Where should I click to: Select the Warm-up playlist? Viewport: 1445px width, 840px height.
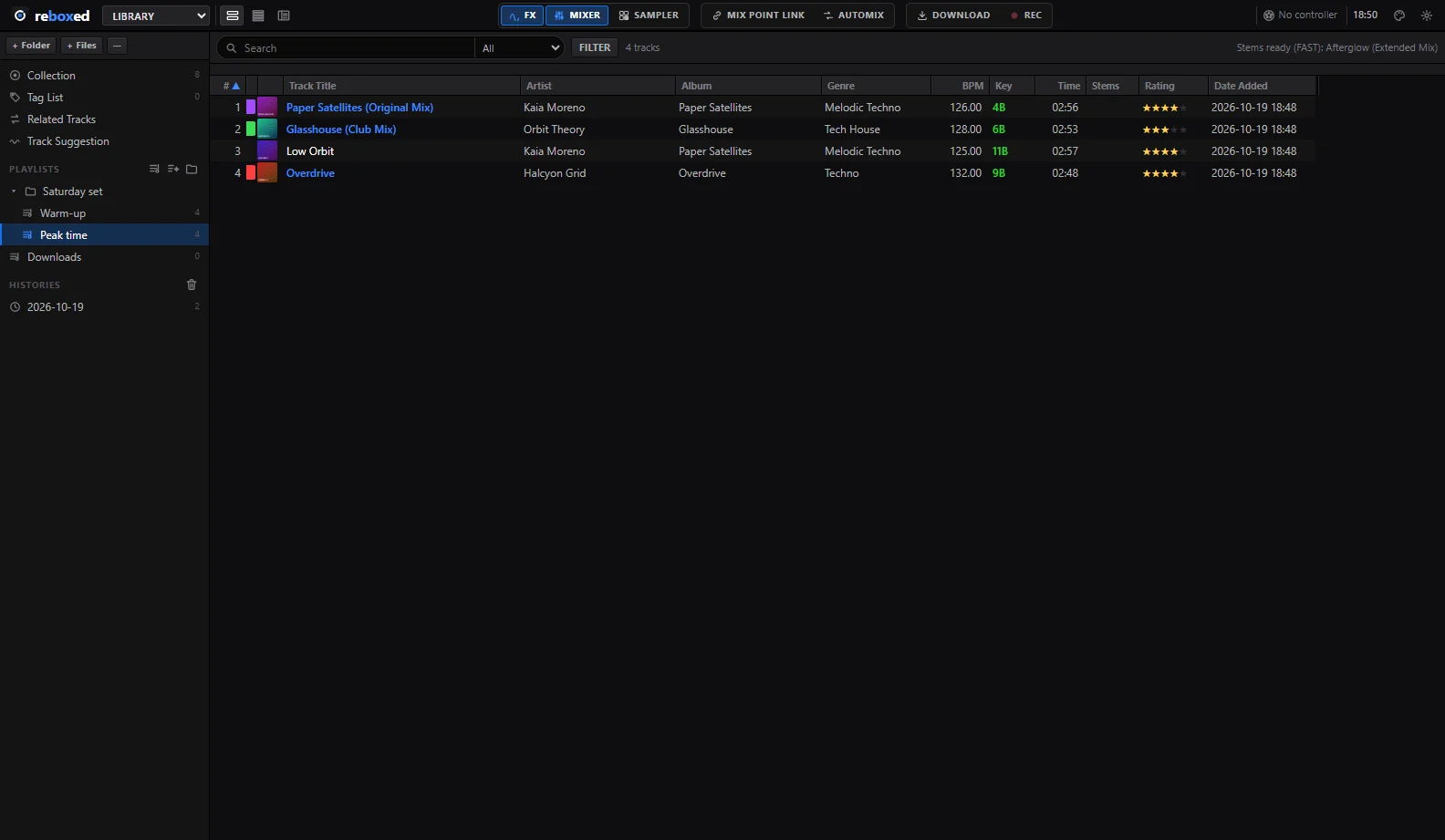point(104,213)
